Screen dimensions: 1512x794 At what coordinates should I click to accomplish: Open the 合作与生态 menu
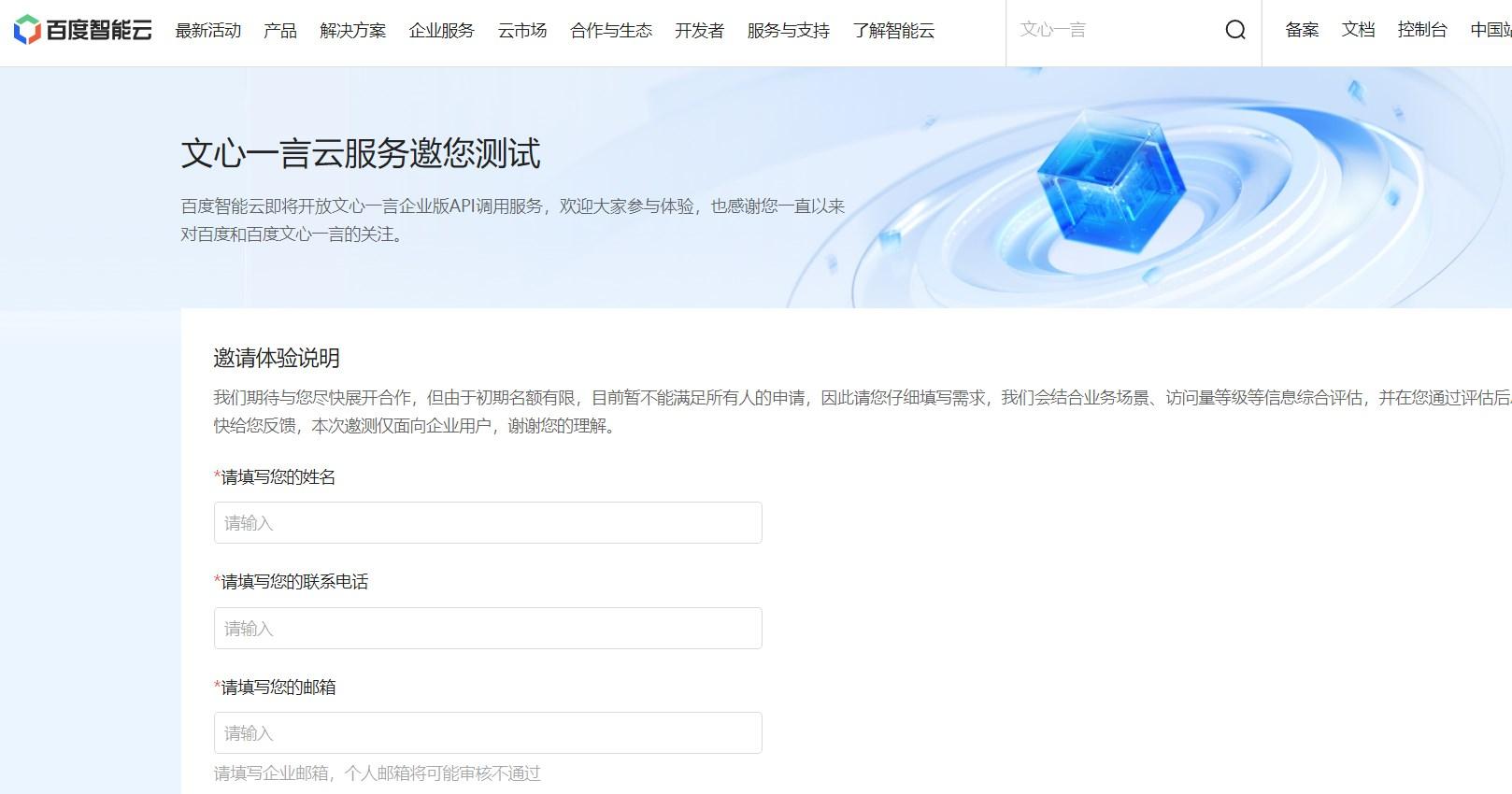tap(611, 31)
